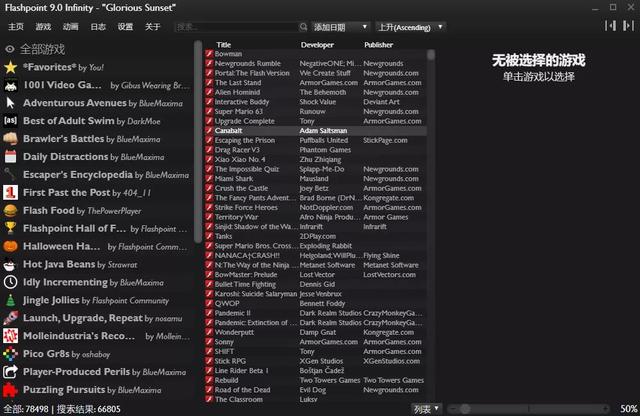Open the Flash Food playlist
Image resolution: width=640 pixels, height=416 pixels.
[96, 211]
